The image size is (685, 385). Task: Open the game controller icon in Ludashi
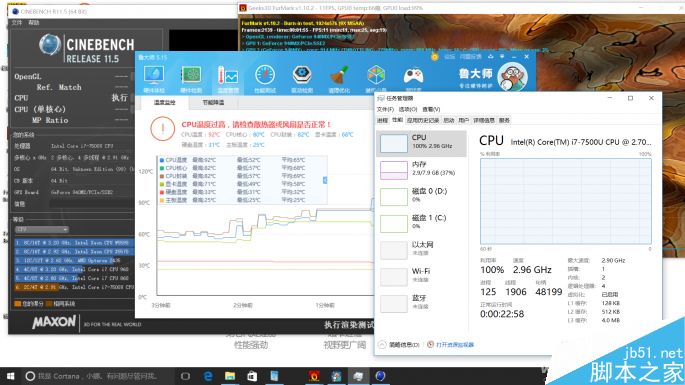click(413, 76)
